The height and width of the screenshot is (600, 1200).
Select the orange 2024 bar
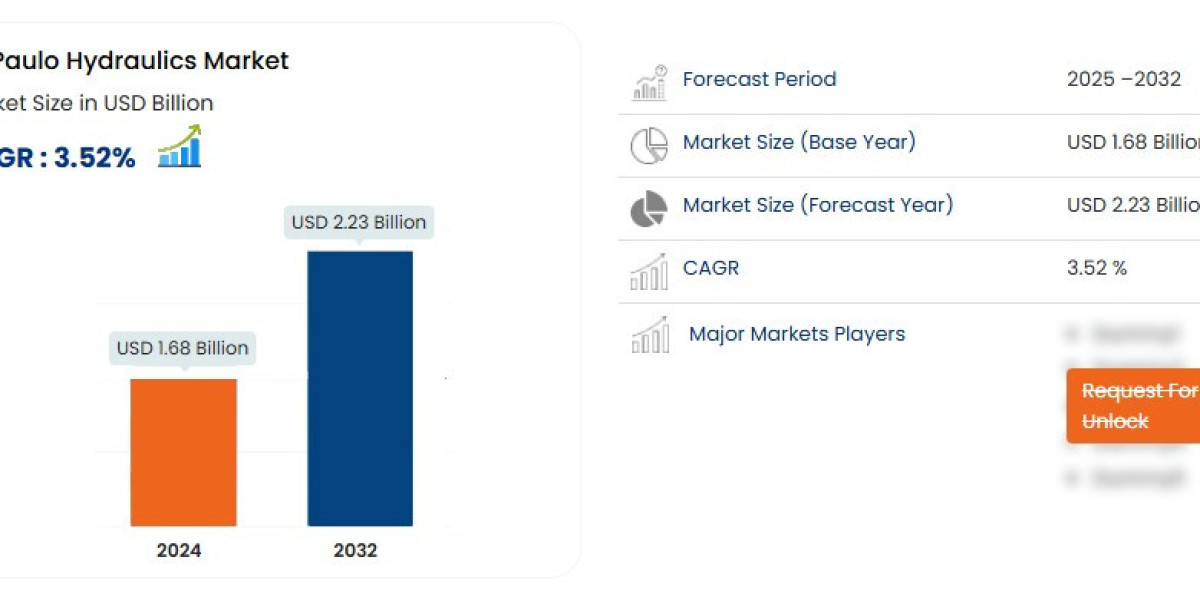tap(184, 452)
